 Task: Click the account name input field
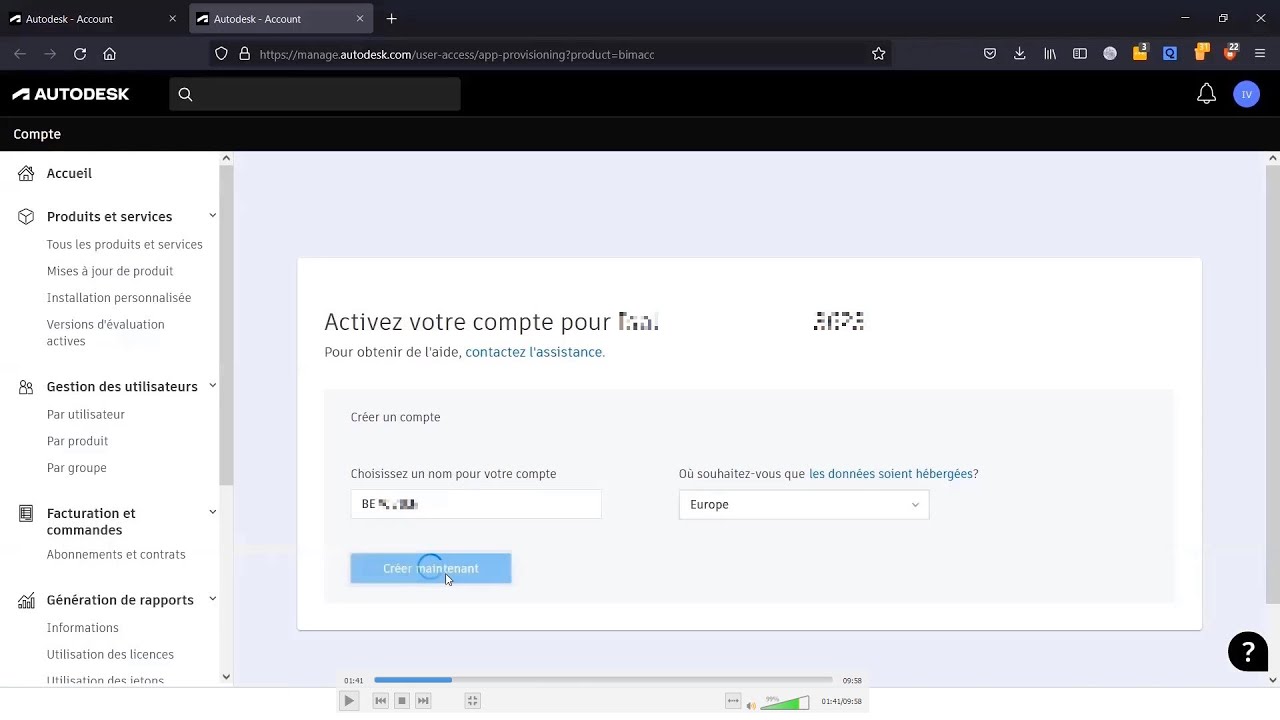pos(476,504)
